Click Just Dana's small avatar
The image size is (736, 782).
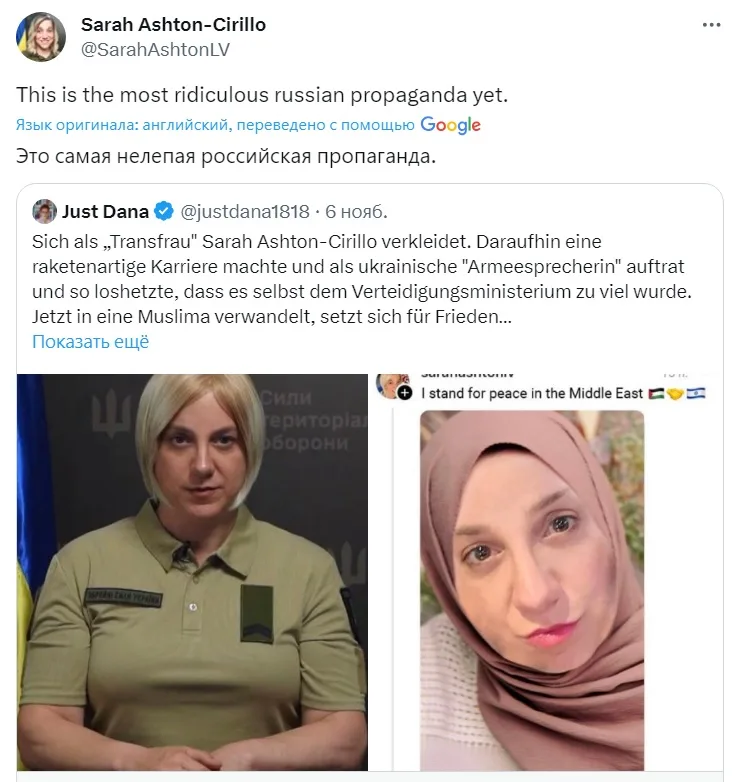click(44, 211)
